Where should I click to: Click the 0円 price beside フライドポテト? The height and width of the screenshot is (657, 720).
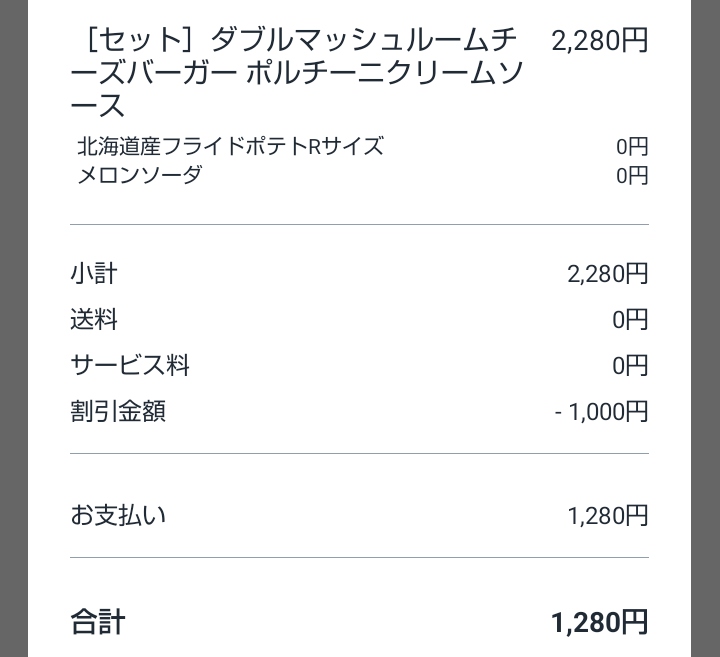click(x=632, y=147)
